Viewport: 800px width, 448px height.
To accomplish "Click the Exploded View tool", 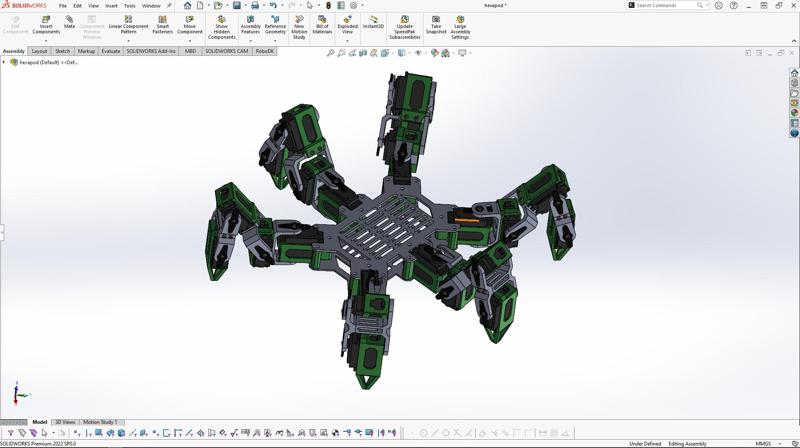I will coord(347,26).
